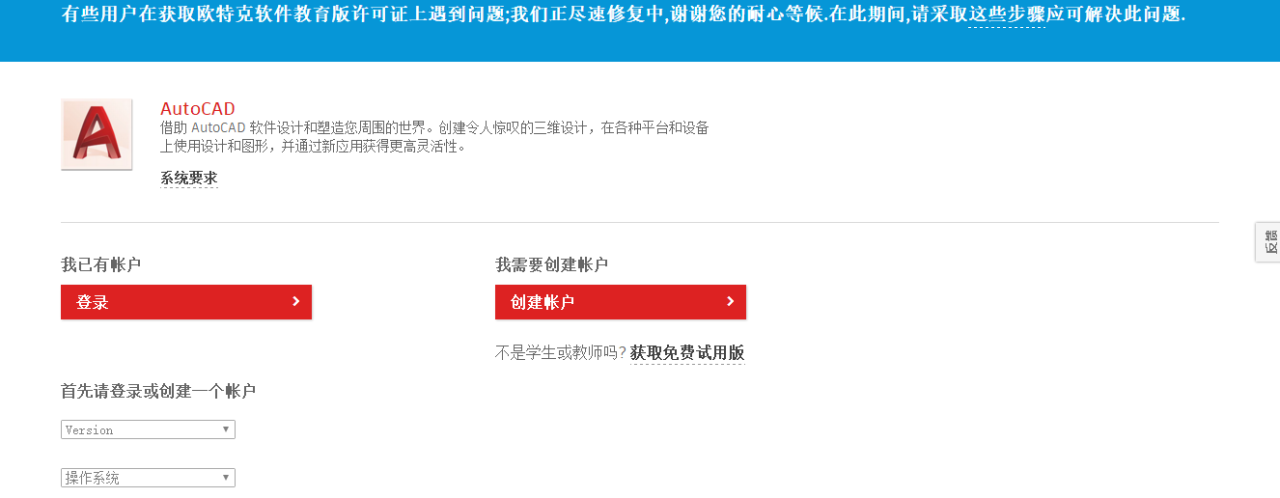Follow the 获取免费试用版 link

click(687, 353)
